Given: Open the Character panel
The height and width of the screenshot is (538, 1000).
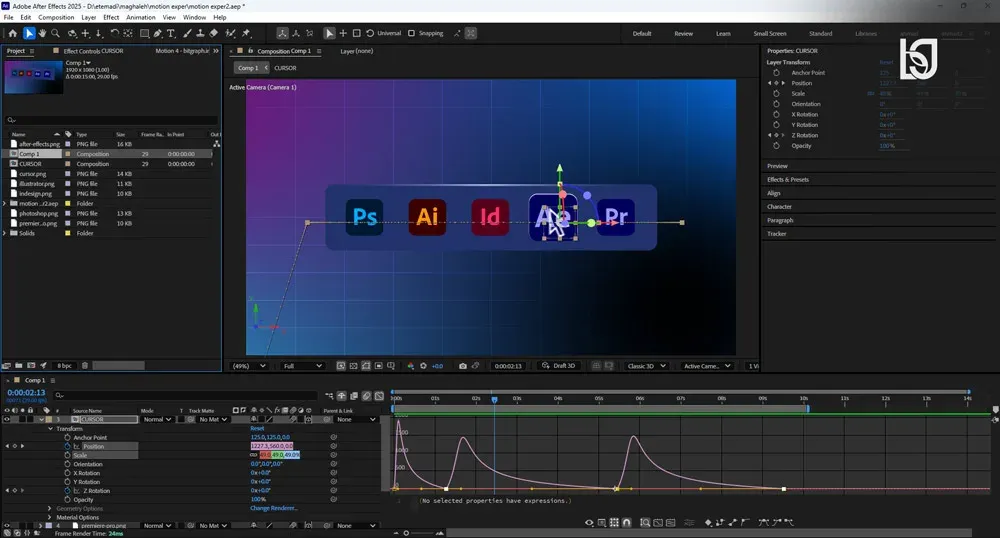Looking at the screenshot, I should pos(779,207).
